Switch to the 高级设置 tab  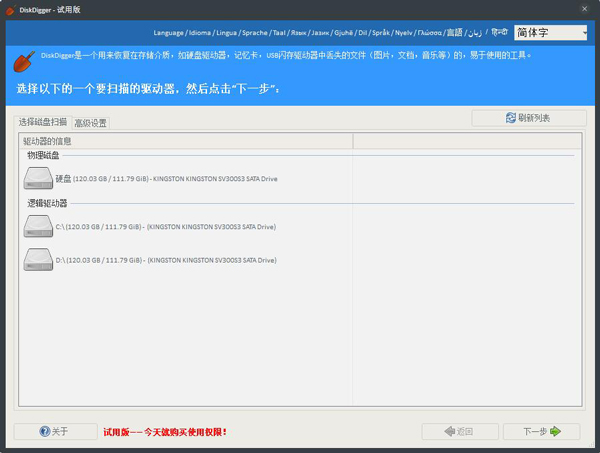[91, 123]
